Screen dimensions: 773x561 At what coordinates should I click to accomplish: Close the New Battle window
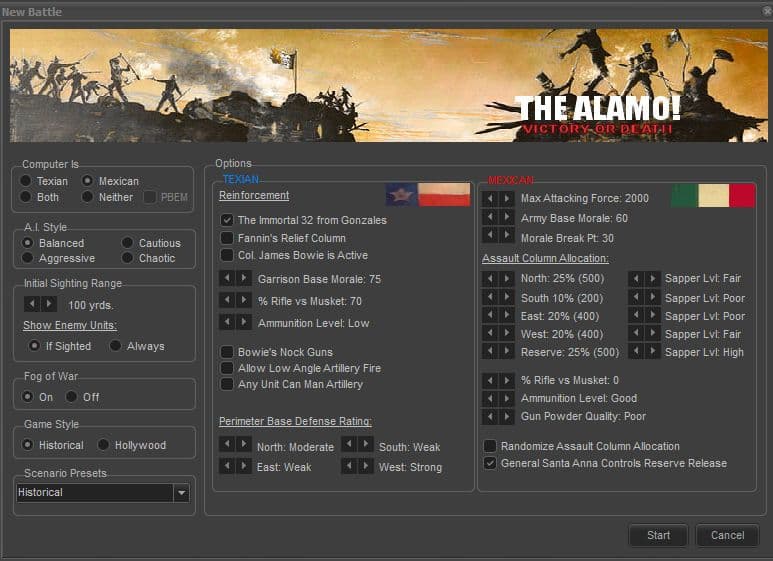[x=768, y=11]
